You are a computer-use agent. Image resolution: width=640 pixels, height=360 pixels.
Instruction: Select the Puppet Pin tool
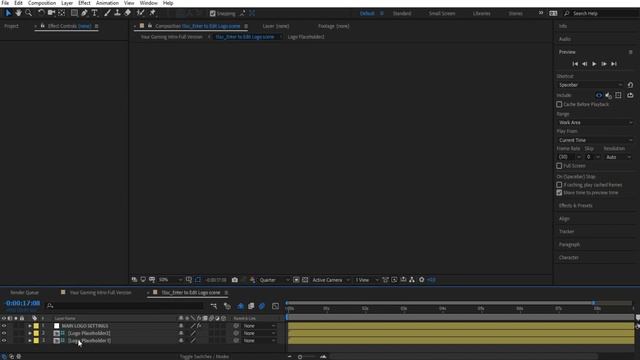point(152,13)
